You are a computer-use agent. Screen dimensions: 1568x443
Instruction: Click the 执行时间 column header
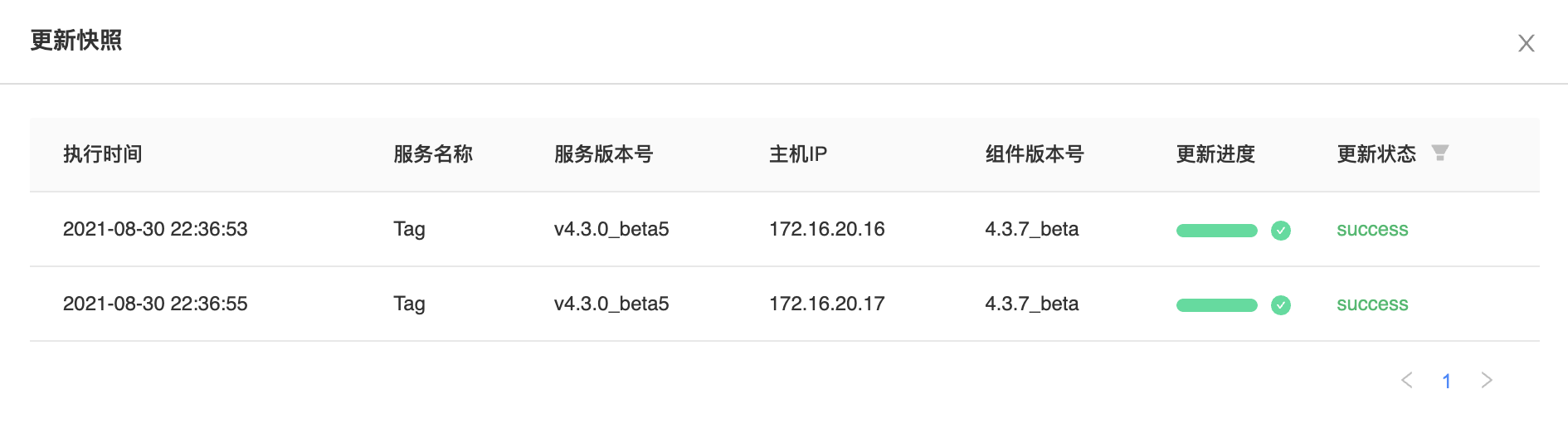[103, 154]
